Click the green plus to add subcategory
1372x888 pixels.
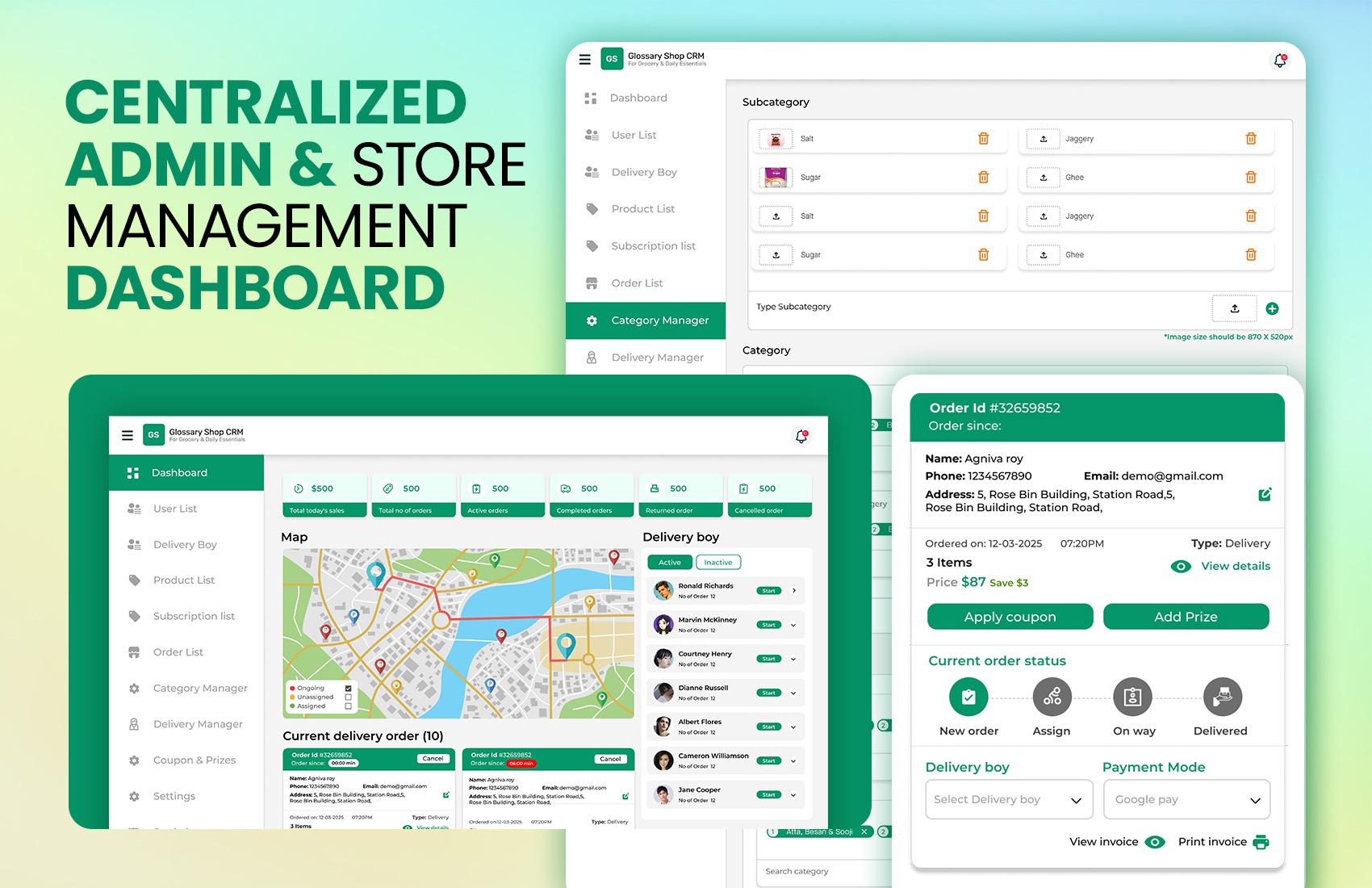coord(1272,308)
